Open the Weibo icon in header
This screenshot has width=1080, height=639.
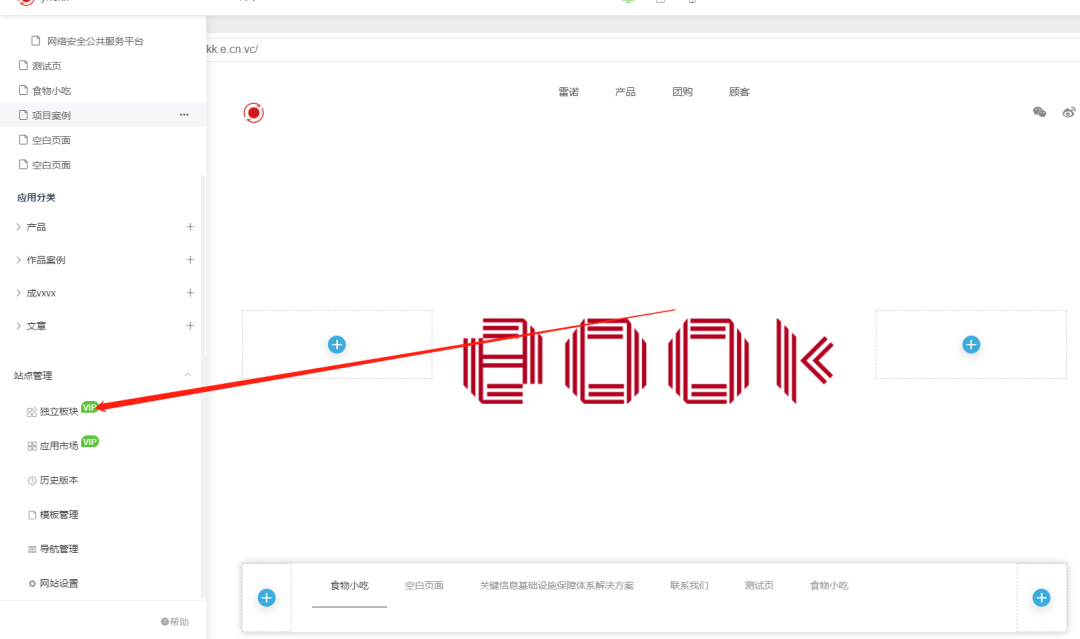click(x=1069, y=112)
